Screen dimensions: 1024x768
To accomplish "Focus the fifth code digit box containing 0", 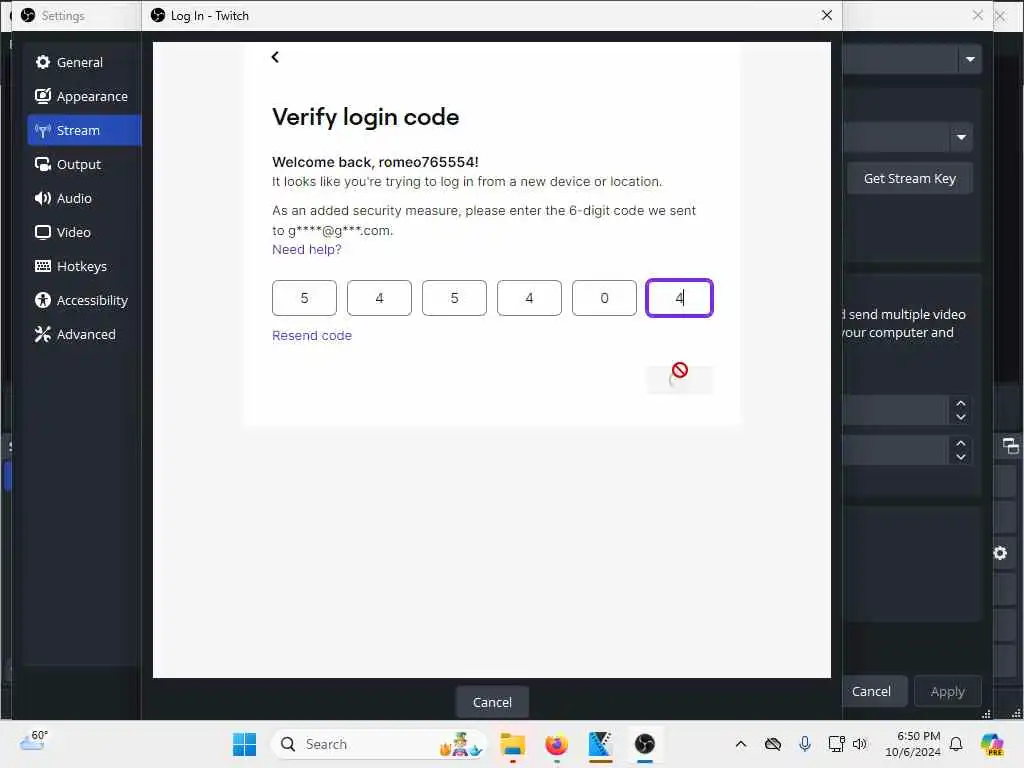I will coord(604,298).
